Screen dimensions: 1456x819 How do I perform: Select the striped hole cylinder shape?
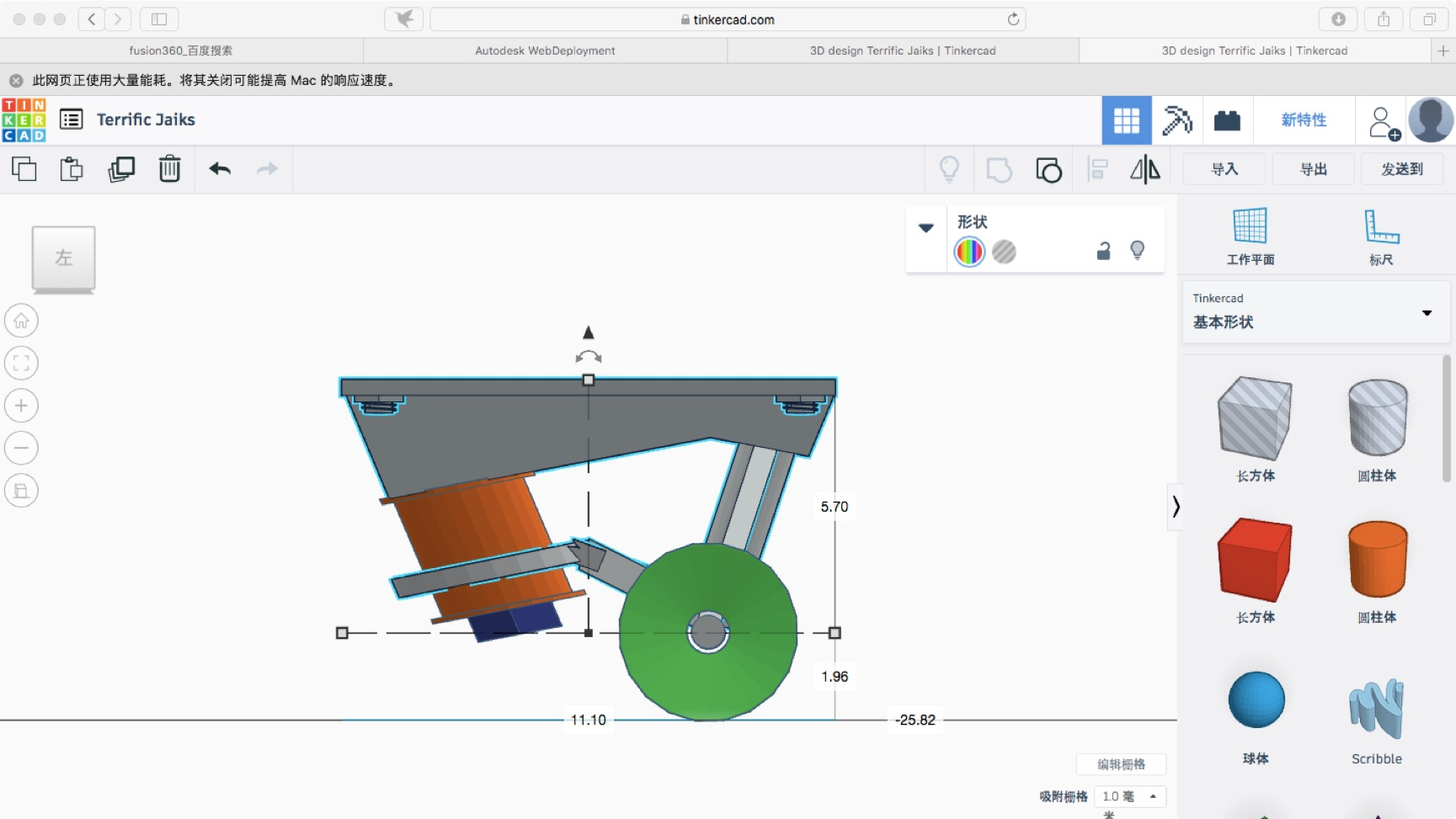[x=1378, y=417]
